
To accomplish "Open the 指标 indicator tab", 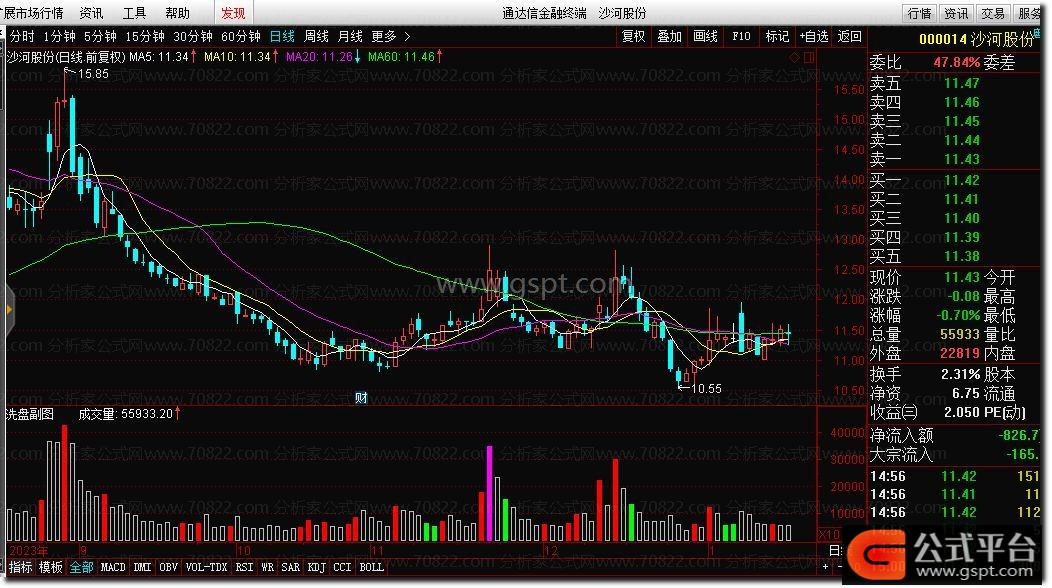I will [x=20, y=567].
